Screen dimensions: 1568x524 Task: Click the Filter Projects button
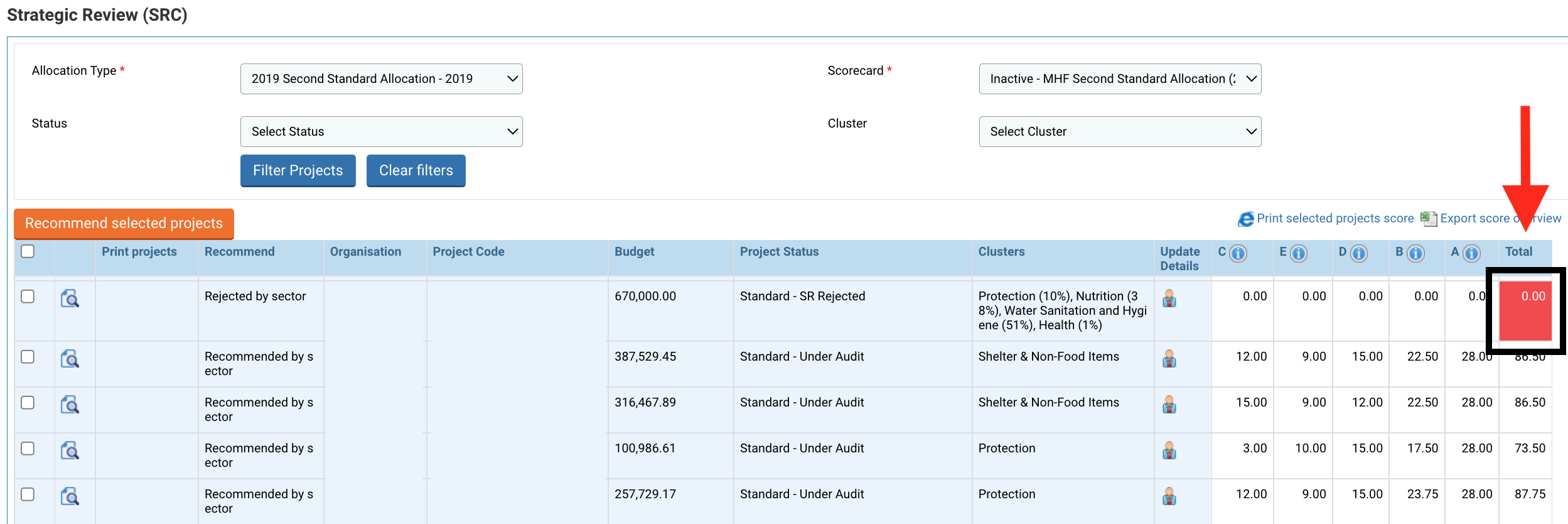click(x=298, y=170)
